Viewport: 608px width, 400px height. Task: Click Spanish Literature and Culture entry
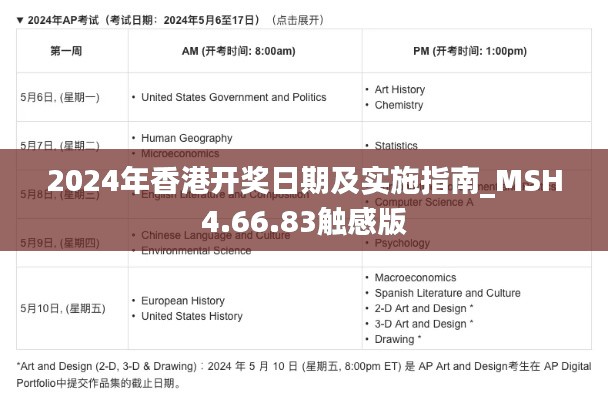[x=447, y=293]
